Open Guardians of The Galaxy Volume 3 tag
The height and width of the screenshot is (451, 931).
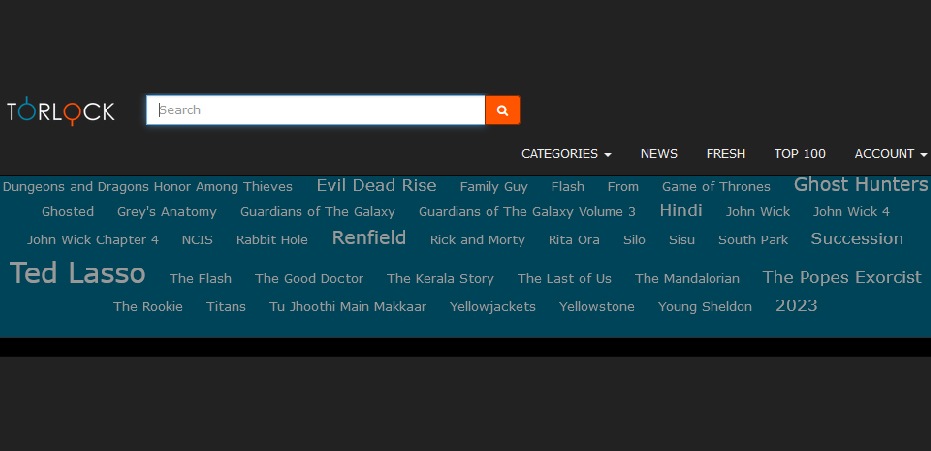pyautogui.click(x=527, y=212)
